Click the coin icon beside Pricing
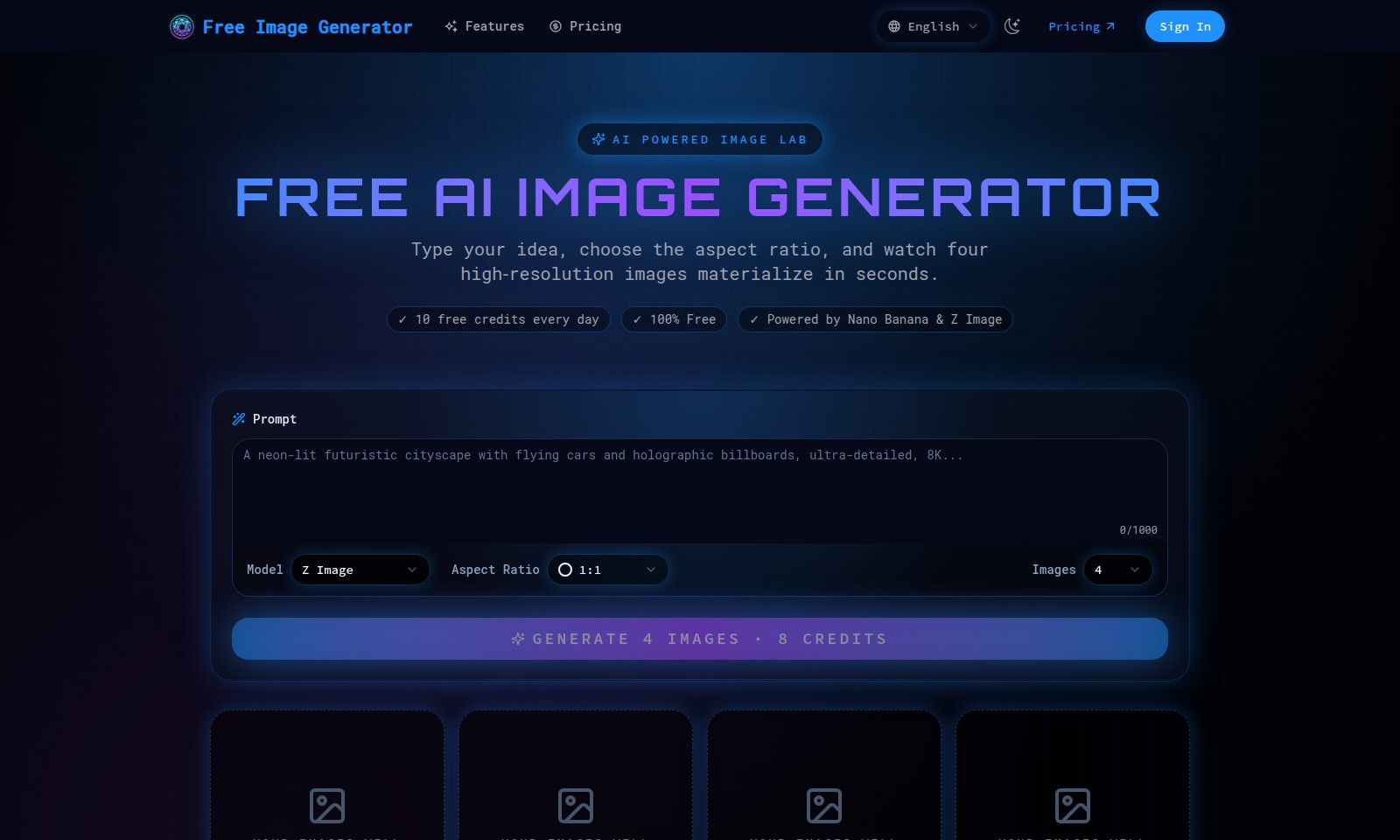Screen dimensions: 1400x840 tap(556, 26)
